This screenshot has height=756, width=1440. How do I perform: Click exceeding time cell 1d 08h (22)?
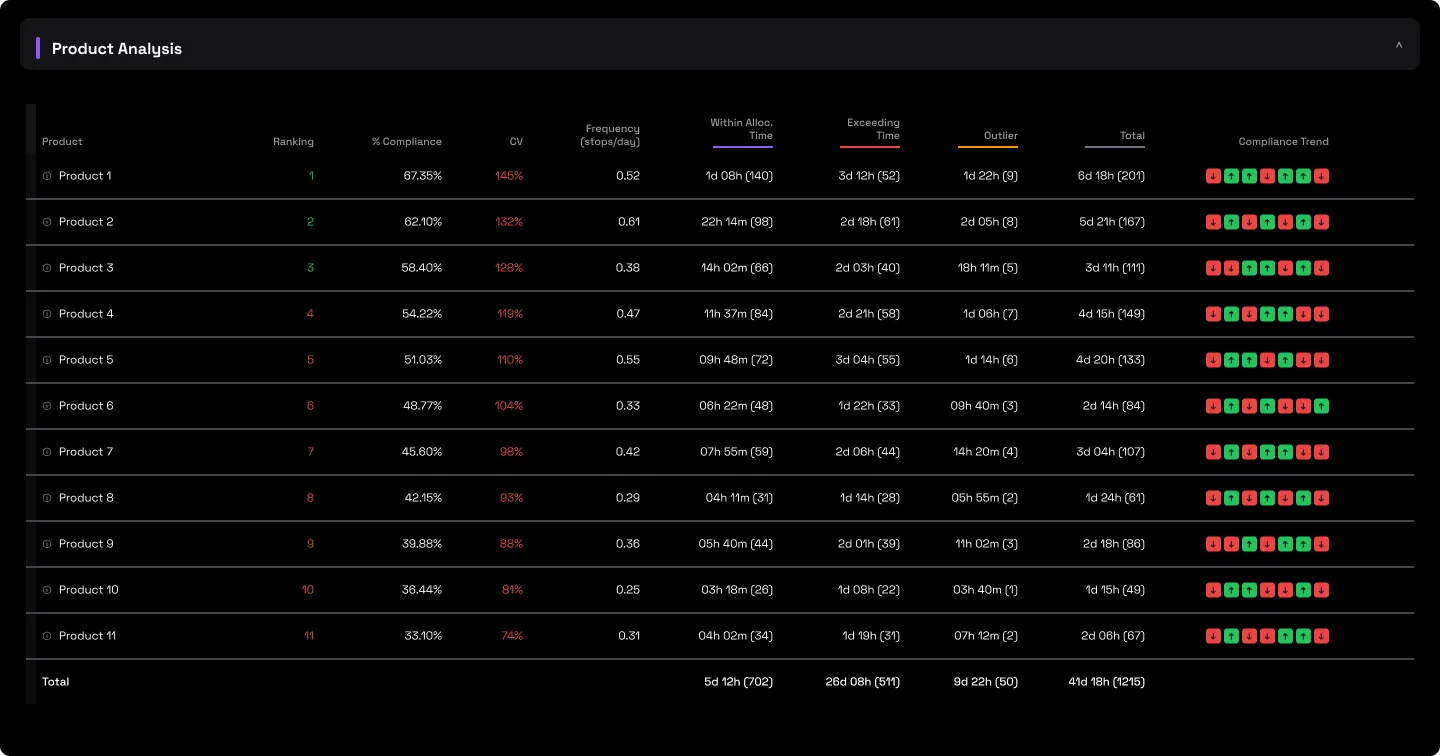[869, 590]
